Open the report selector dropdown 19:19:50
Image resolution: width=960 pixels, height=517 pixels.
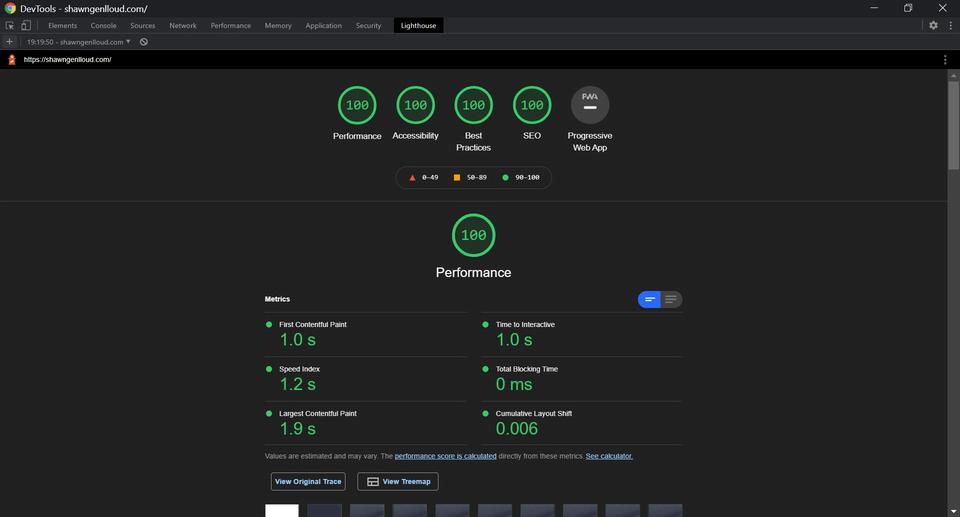[x=78, y=42]
